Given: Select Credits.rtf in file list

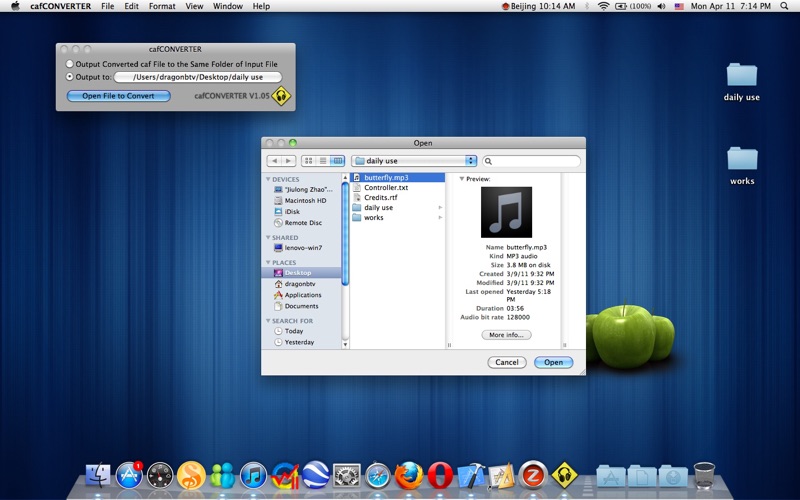Looking at the screenshot, I should pos(398,197).
